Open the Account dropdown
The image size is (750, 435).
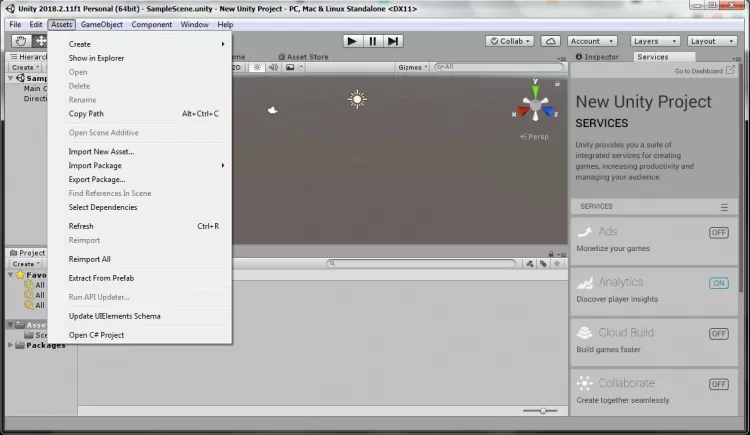pyautogui.click(x=592, y=41)
